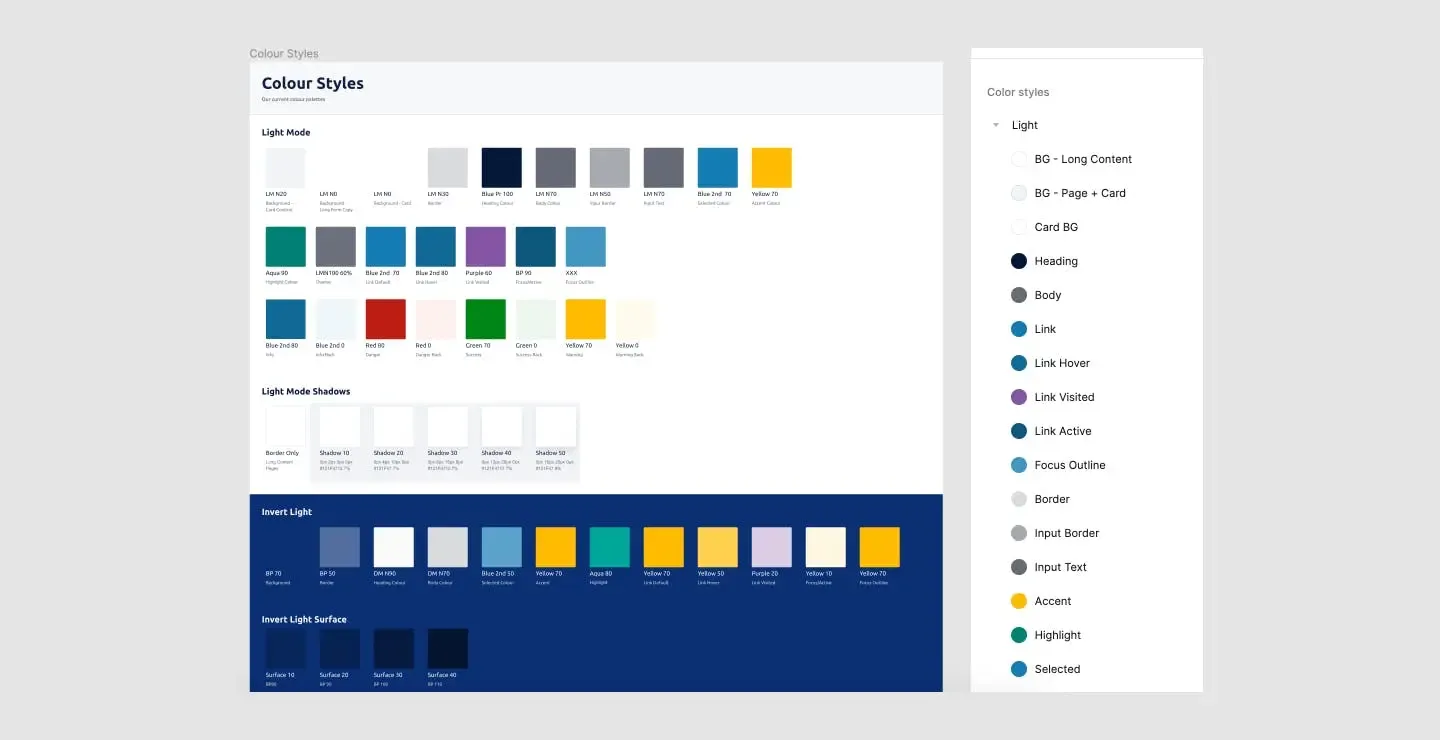Select the Card BG style icon
The image size is (1440, 740).
[1018, 227]
